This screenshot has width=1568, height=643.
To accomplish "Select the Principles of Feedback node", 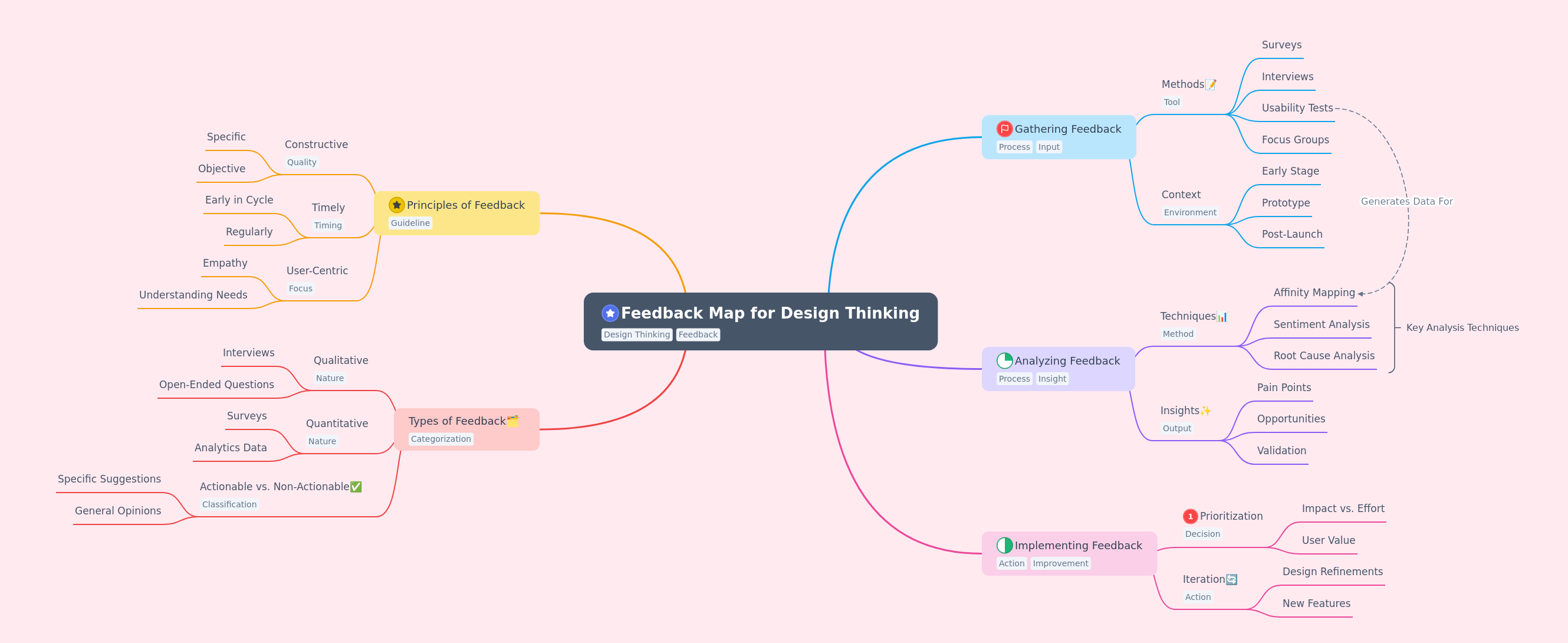I will 456,213.
